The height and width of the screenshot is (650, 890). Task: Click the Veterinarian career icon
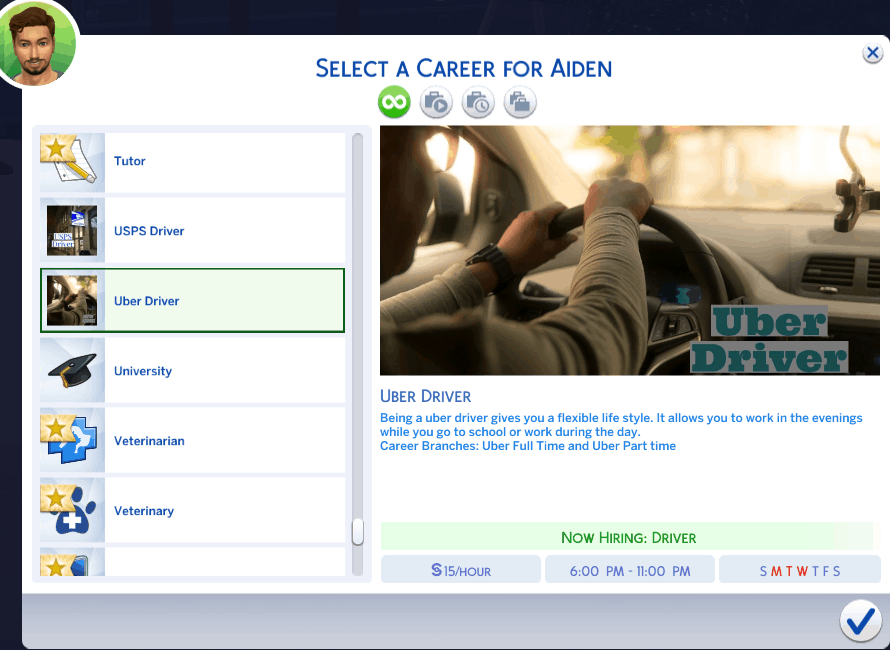(x=72, y=441)
